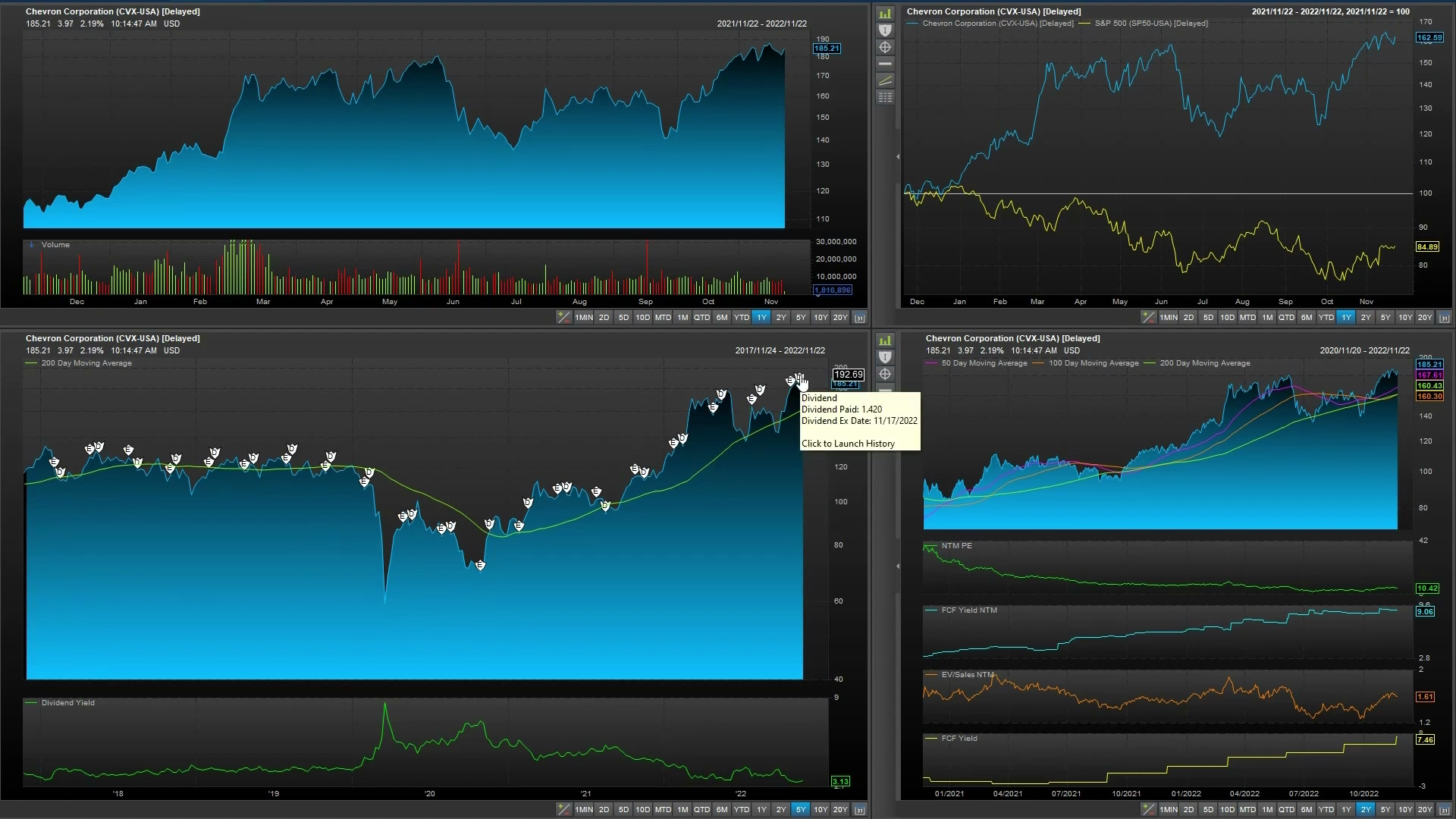This screenshot has height=819, width=1456.
Task: Click NTM PE sub-chart label
Action: pos(956,546)
